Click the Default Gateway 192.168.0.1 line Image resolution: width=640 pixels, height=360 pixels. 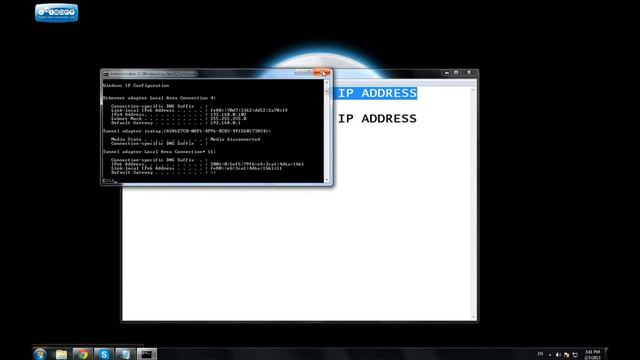tap(176, 123)
